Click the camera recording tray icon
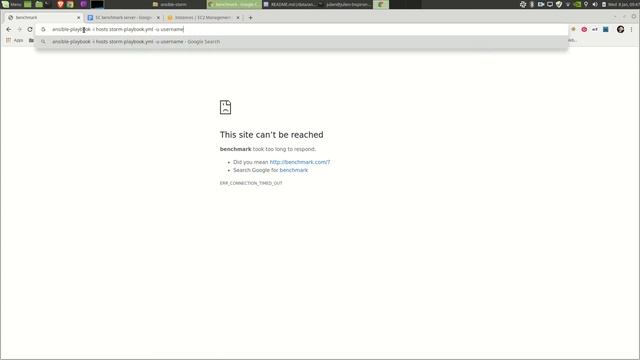 tap(541, 4)
